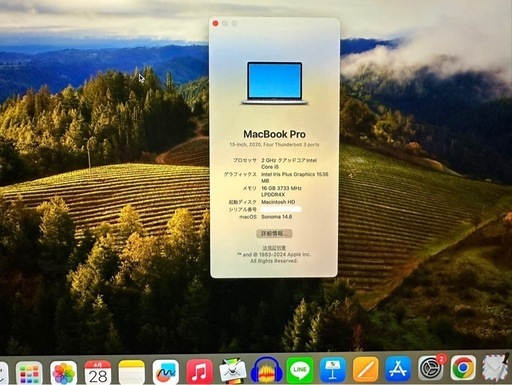
Task: Click the "MacBook Pro" title text
Action: click(274, 134)
